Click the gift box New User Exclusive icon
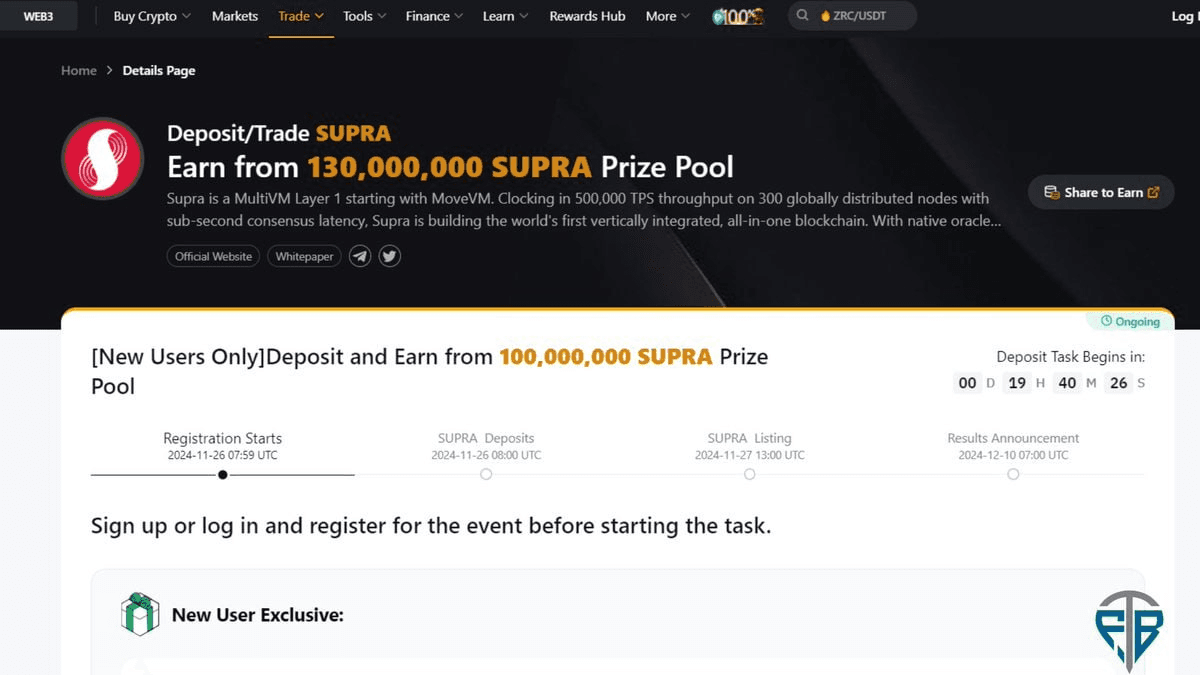This screenshot has width=1200, height=675. 140,614
